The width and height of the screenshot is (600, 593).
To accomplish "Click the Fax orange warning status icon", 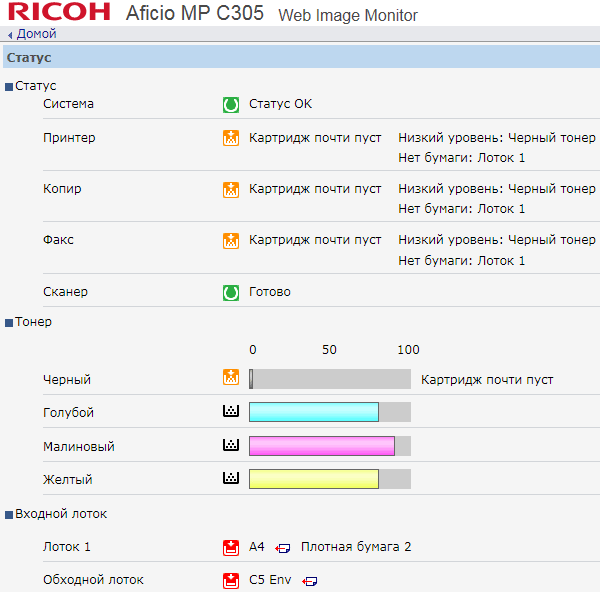I will (x=231, y=240).
